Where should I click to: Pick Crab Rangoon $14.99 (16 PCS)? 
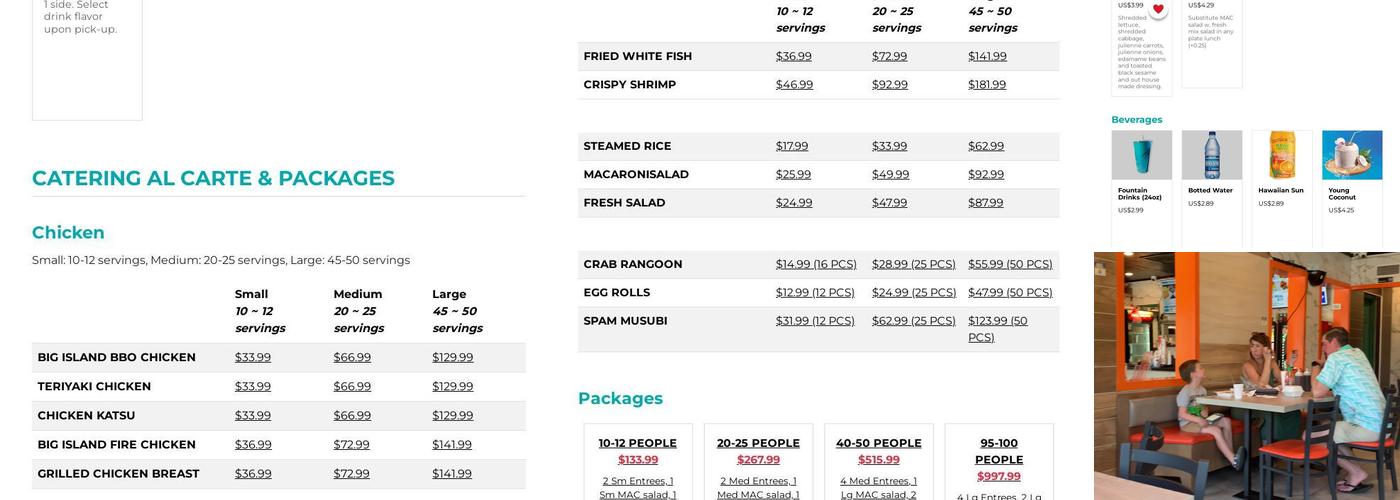pos(816,264)
